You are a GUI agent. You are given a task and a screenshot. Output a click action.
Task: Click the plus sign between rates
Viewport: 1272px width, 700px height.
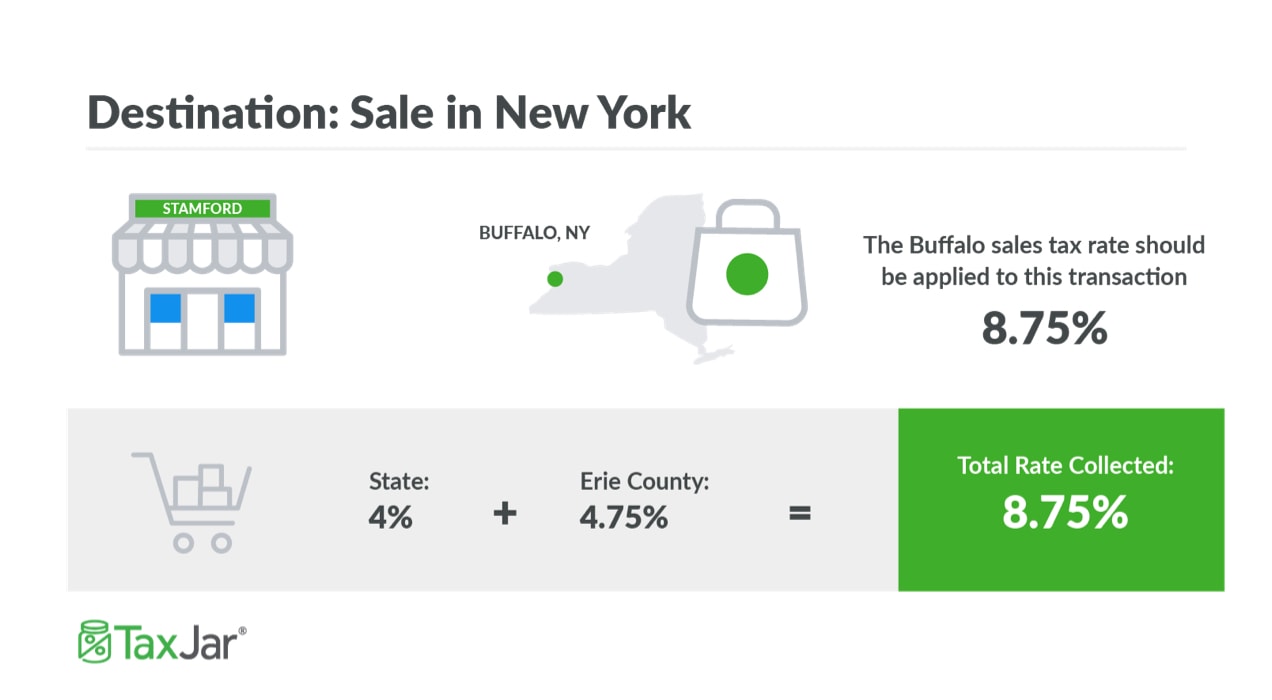click(x=505, y=515)
